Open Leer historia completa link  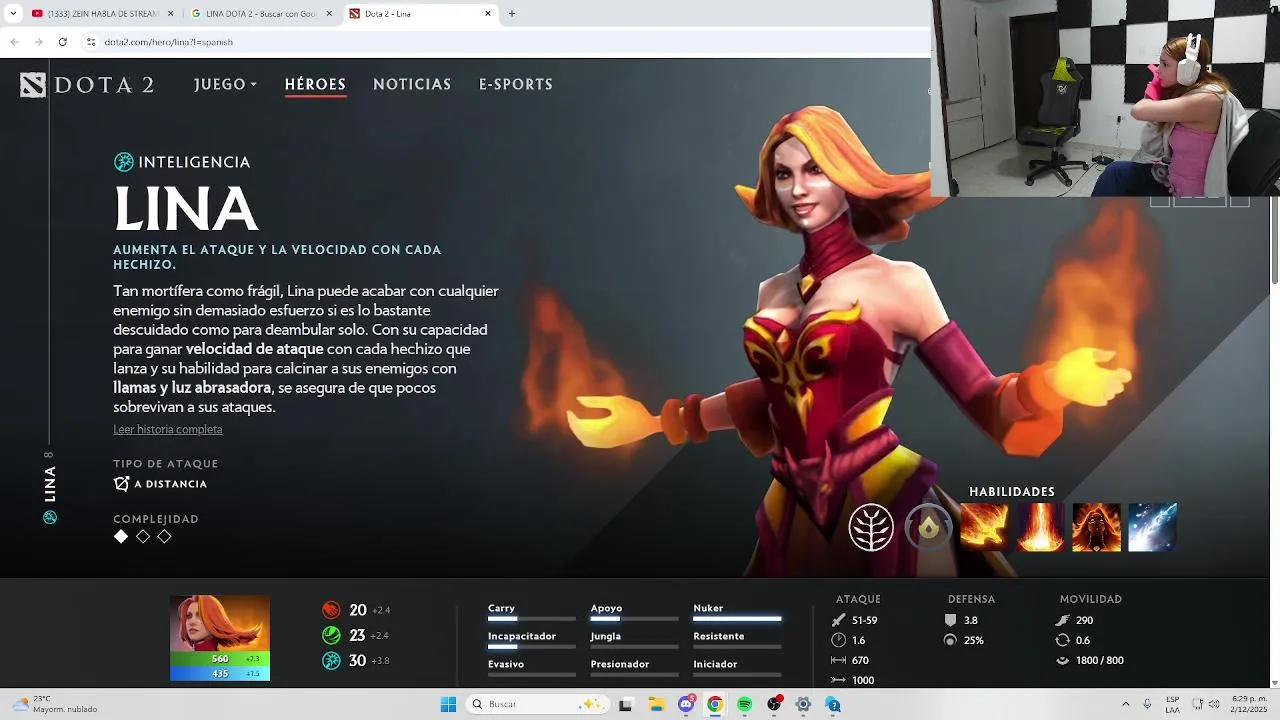(168, 429)
